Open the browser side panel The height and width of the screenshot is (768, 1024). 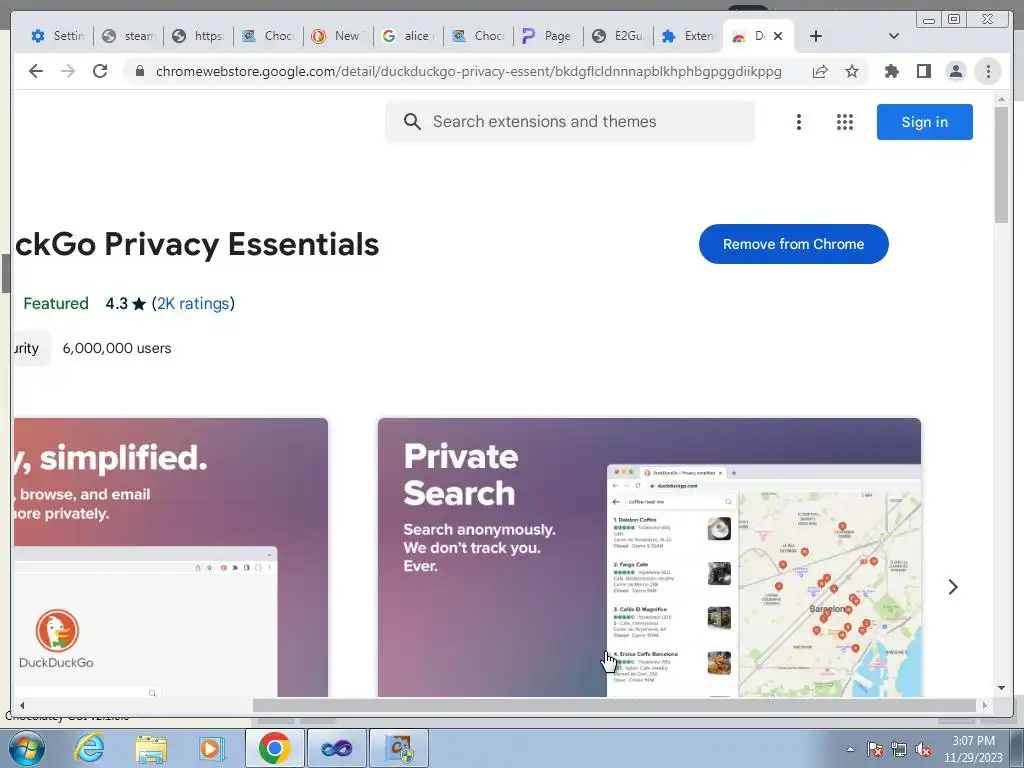click(x=923, y=71)
